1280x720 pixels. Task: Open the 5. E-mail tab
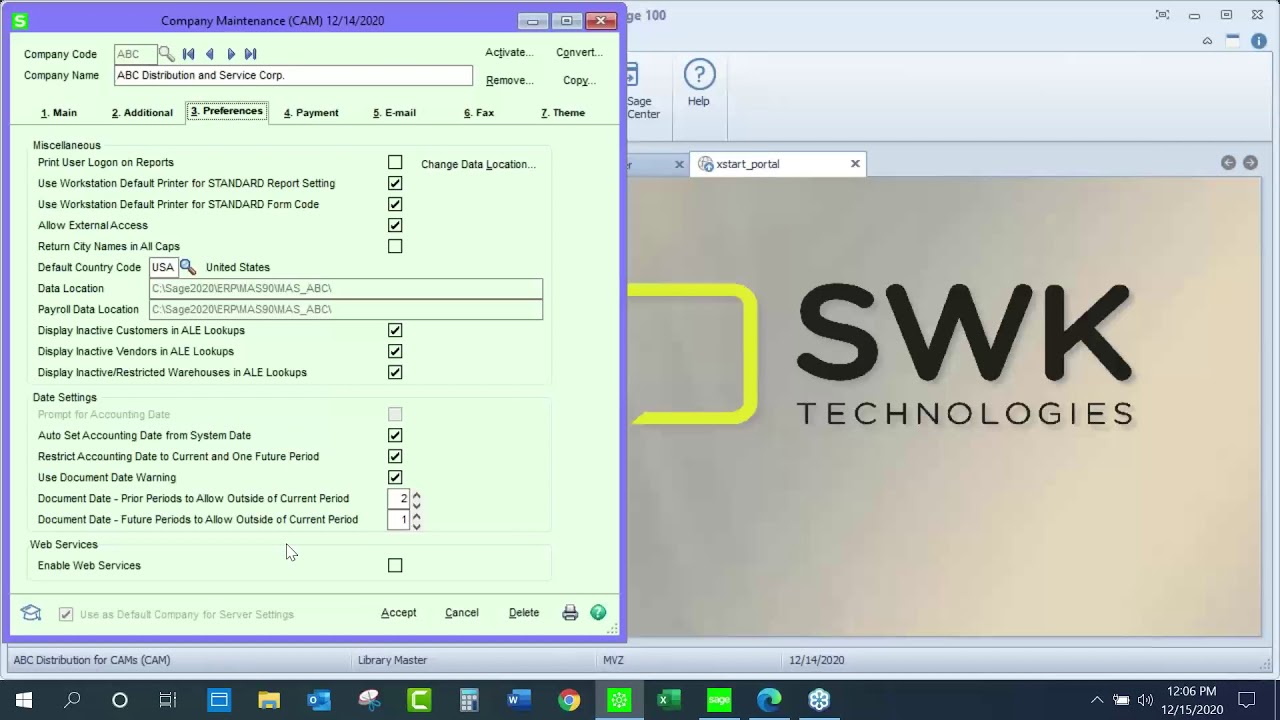[394, 113]
